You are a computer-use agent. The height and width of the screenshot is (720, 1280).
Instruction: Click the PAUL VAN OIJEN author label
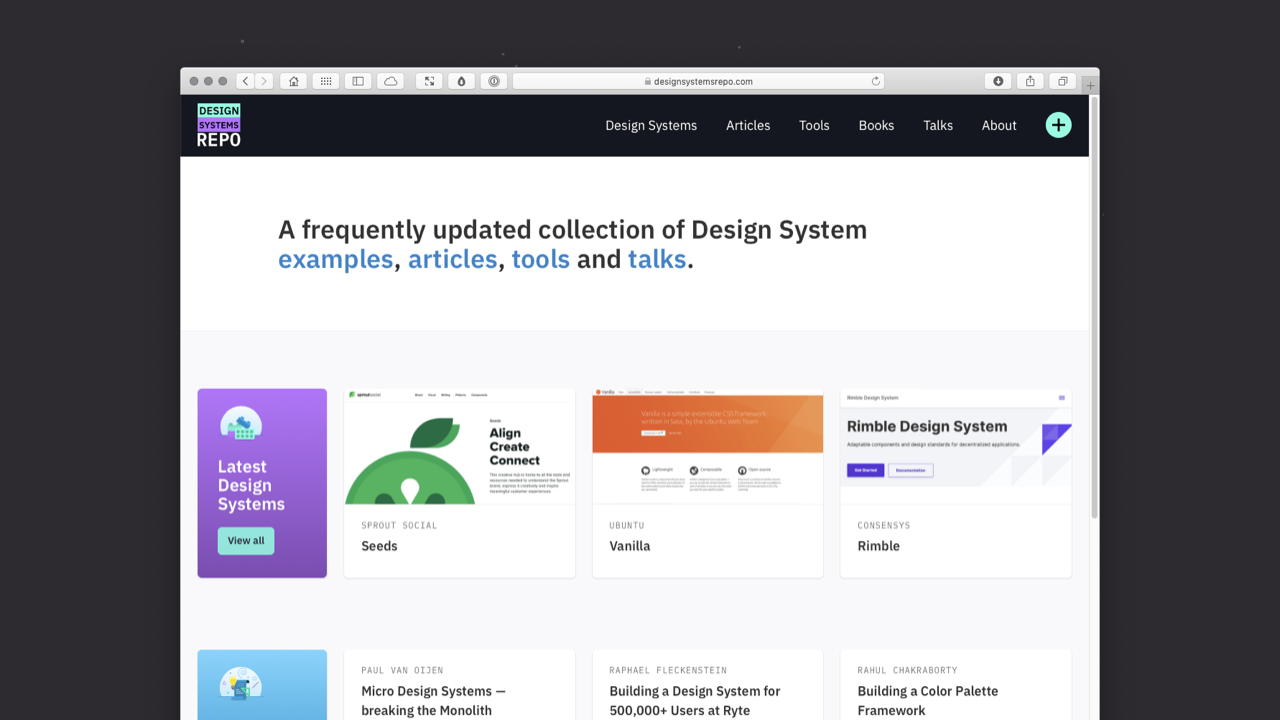pyautogui.click(x=402, y=670)
